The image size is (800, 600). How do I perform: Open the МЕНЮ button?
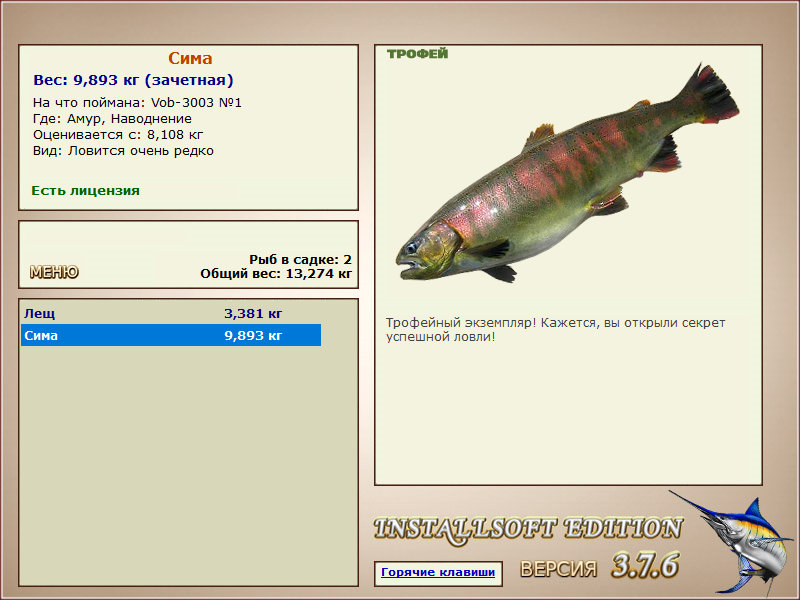pos(54,272)
